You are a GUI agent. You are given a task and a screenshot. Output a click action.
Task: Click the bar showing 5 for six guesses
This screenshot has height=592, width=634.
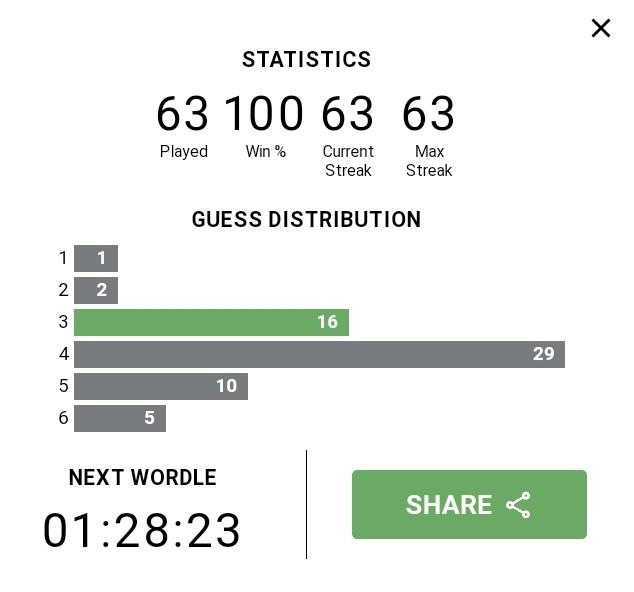coord(120,418)
